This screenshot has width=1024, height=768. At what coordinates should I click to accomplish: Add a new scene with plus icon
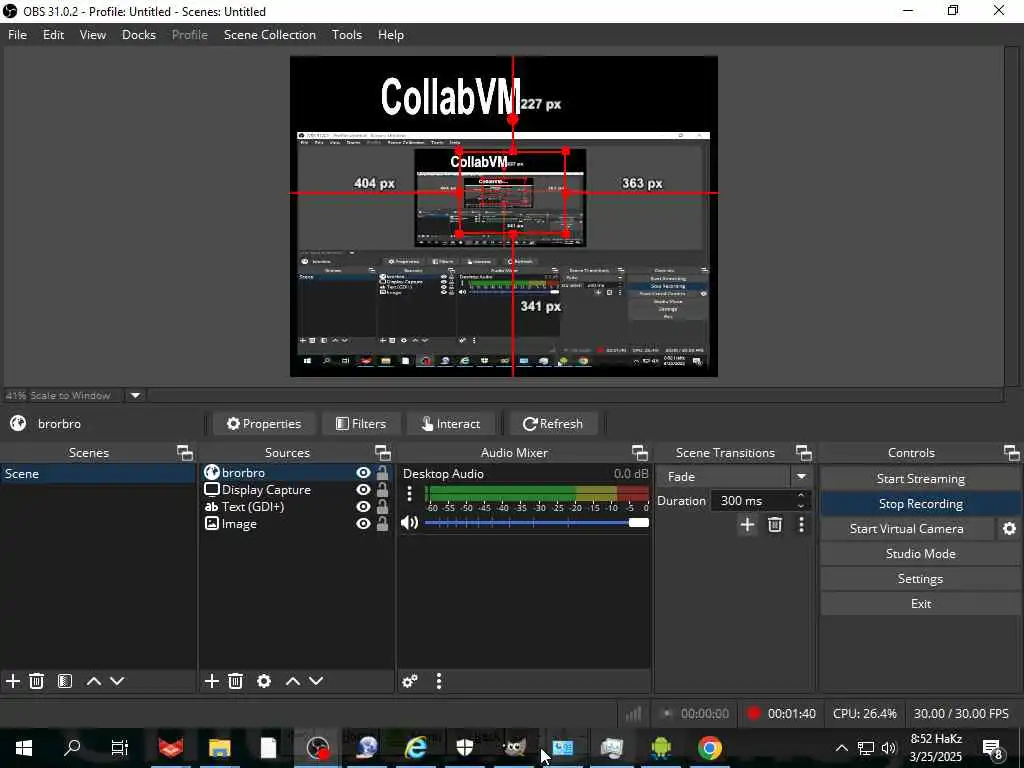click(x=12, y=681)
